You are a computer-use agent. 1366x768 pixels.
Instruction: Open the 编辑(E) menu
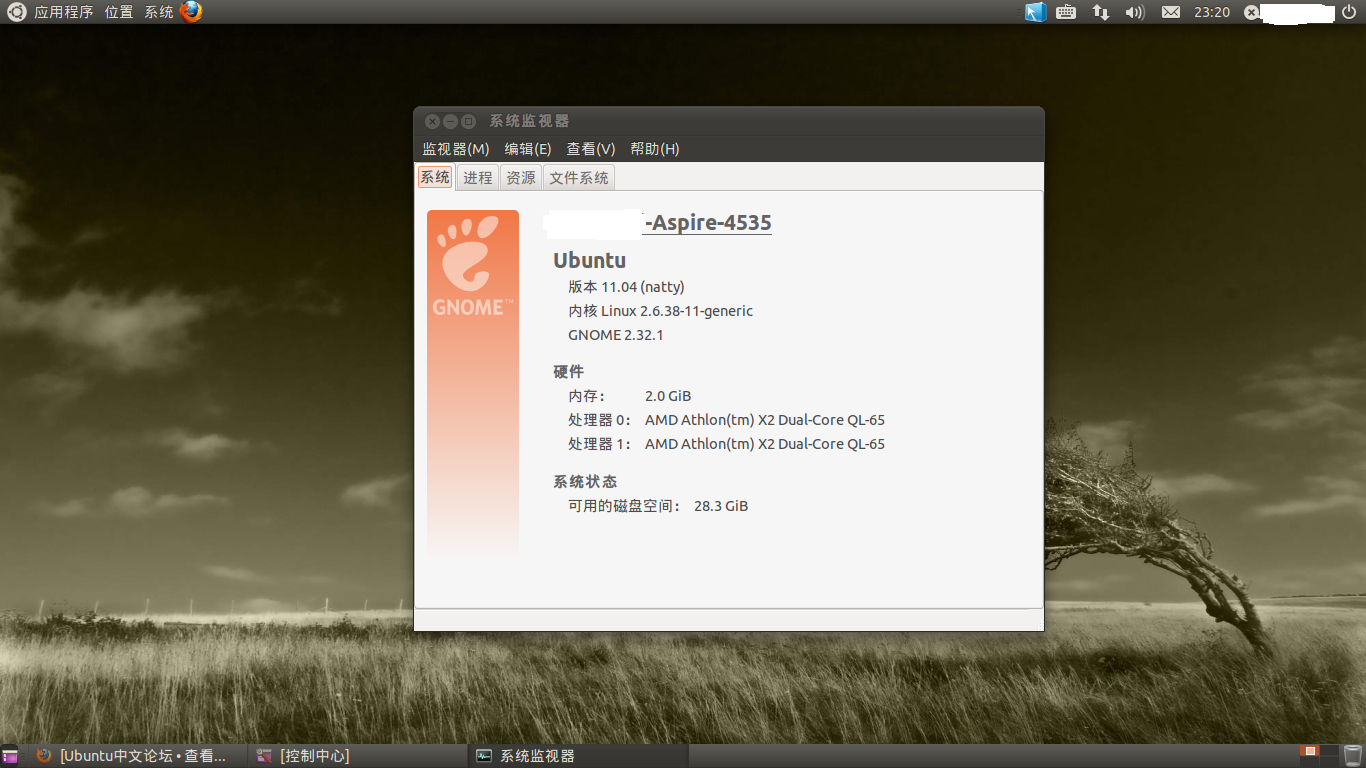[x=528, y=149]
